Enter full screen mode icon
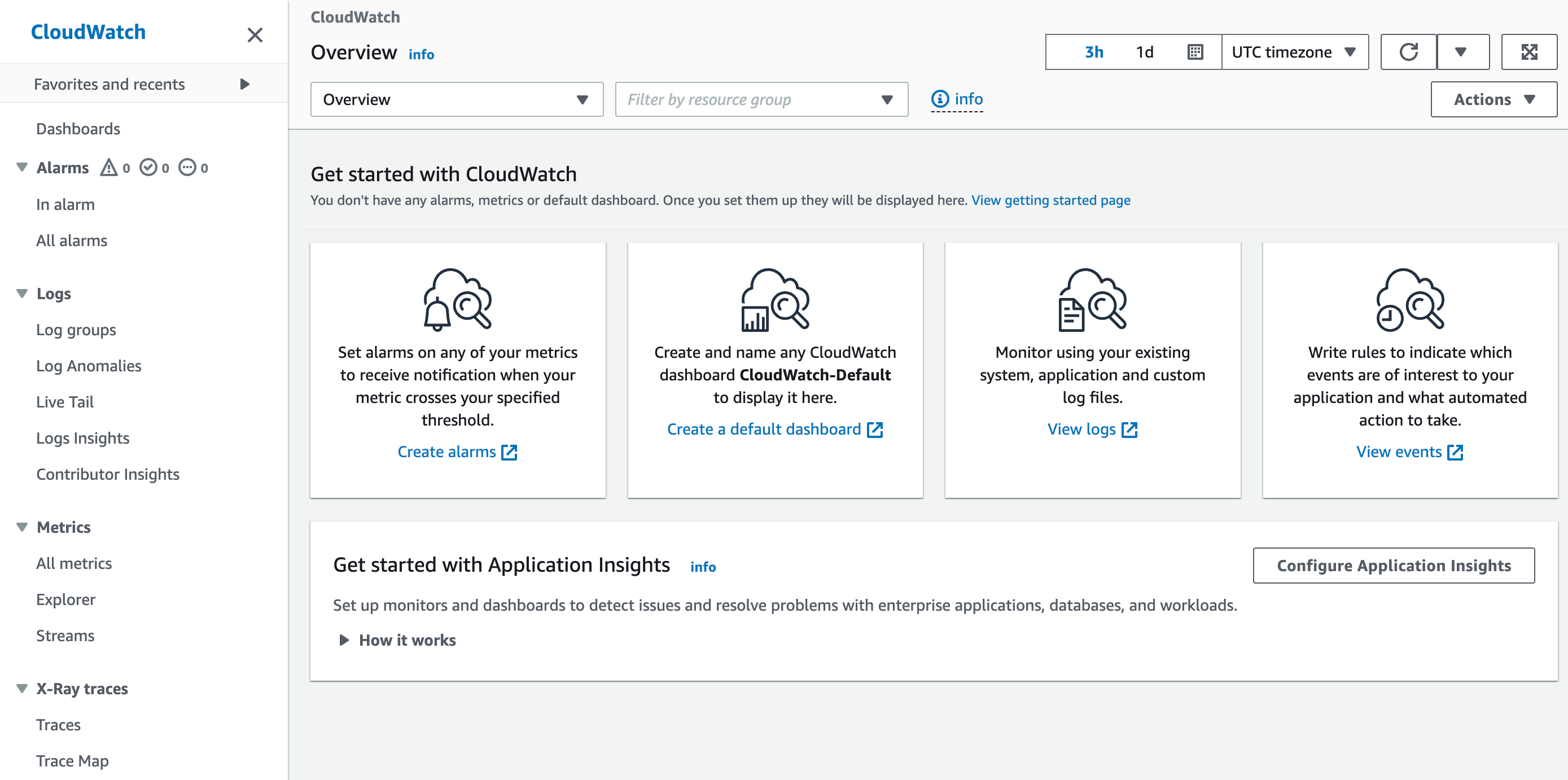 [1529, 52]
